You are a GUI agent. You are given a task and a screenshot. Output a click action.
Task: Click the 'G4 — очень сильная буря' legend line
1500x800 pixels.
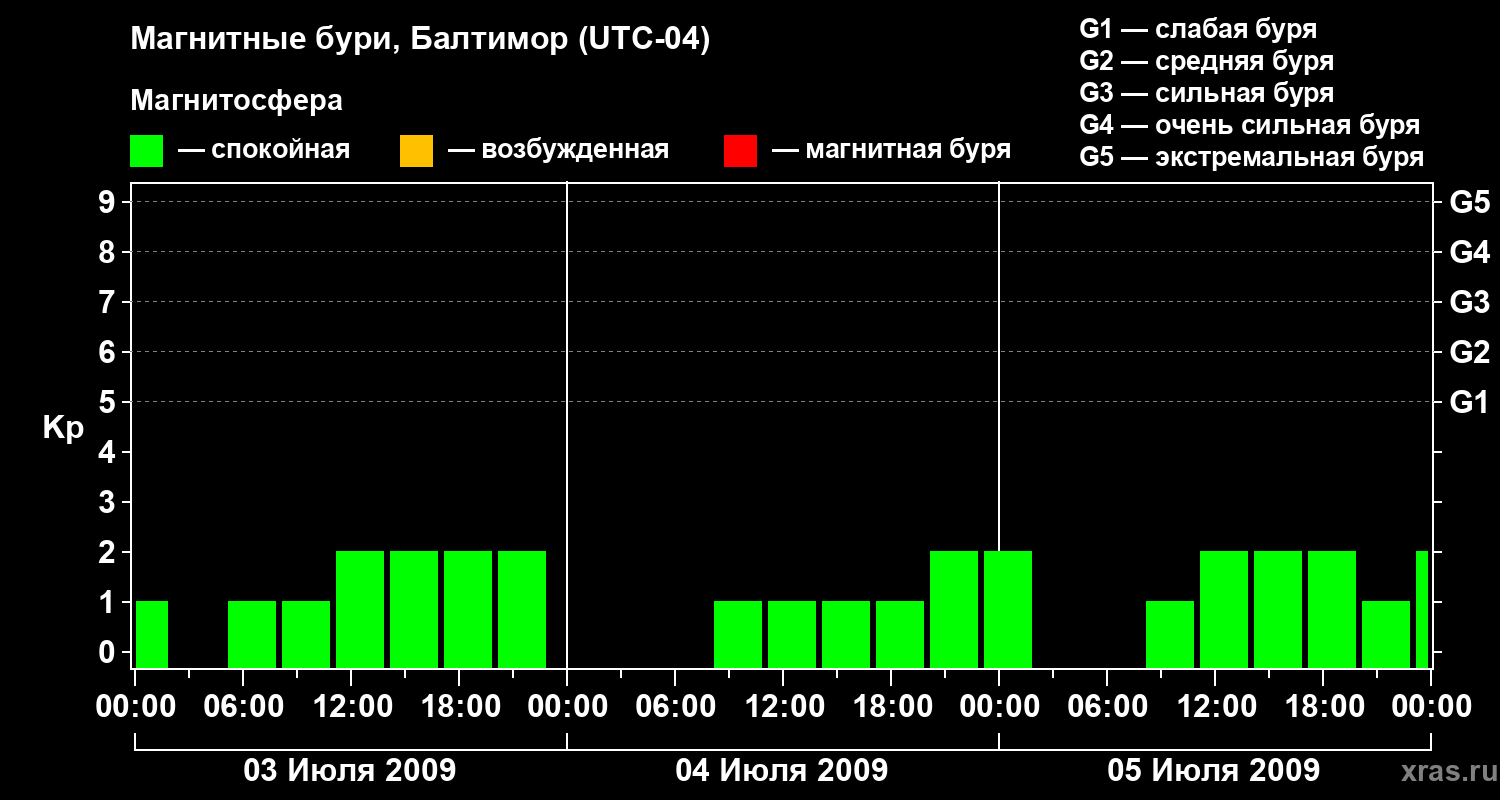[x=1250, y=125]
